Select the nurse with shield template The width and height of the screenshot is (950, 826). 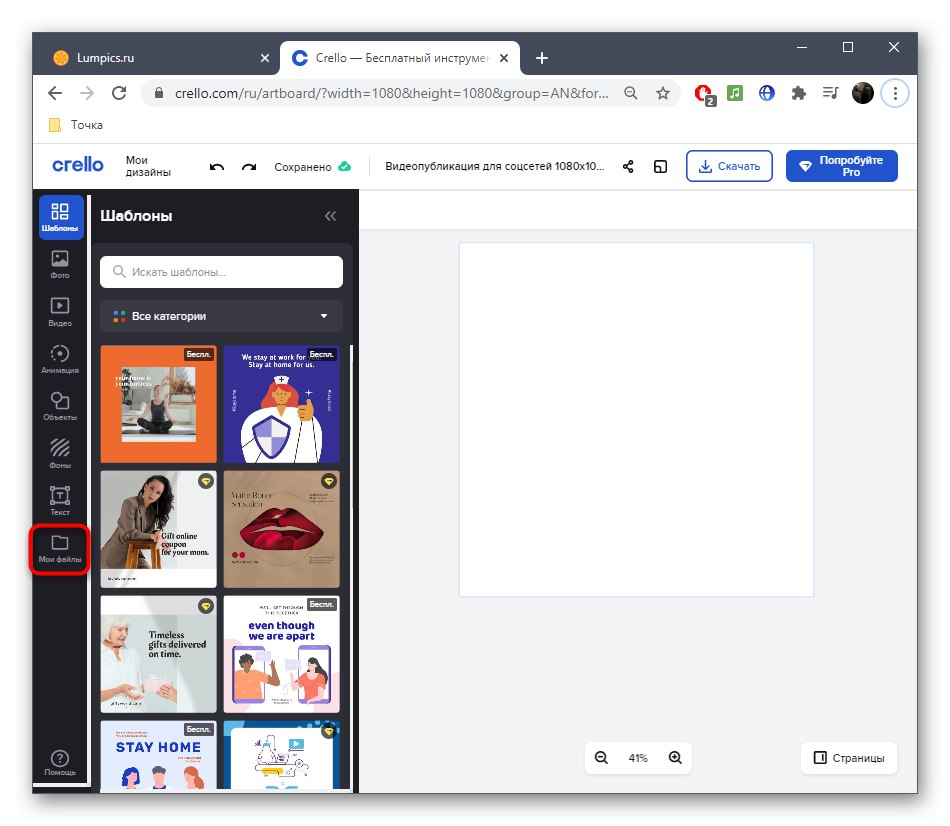tap(282, 404)
